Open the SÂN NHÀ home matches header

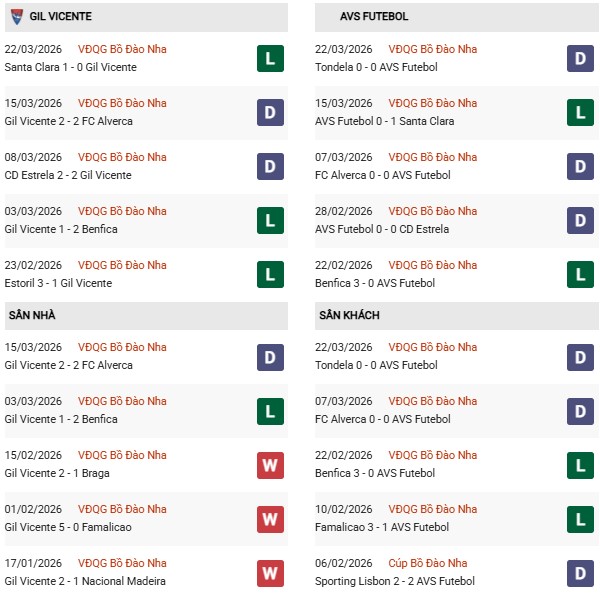pyautogui.click(x=32, y=315)
